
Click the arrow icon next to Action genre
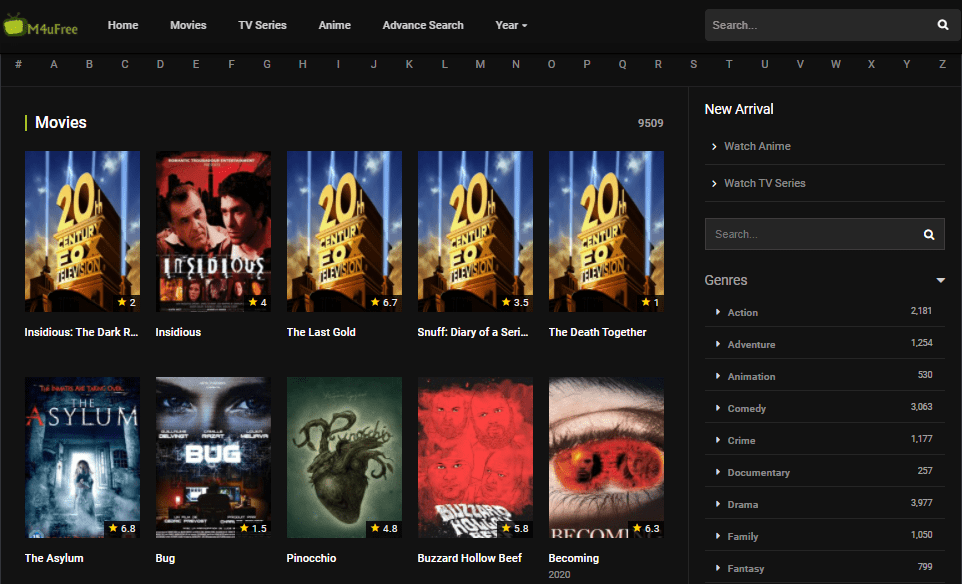(x=718, y=312)
